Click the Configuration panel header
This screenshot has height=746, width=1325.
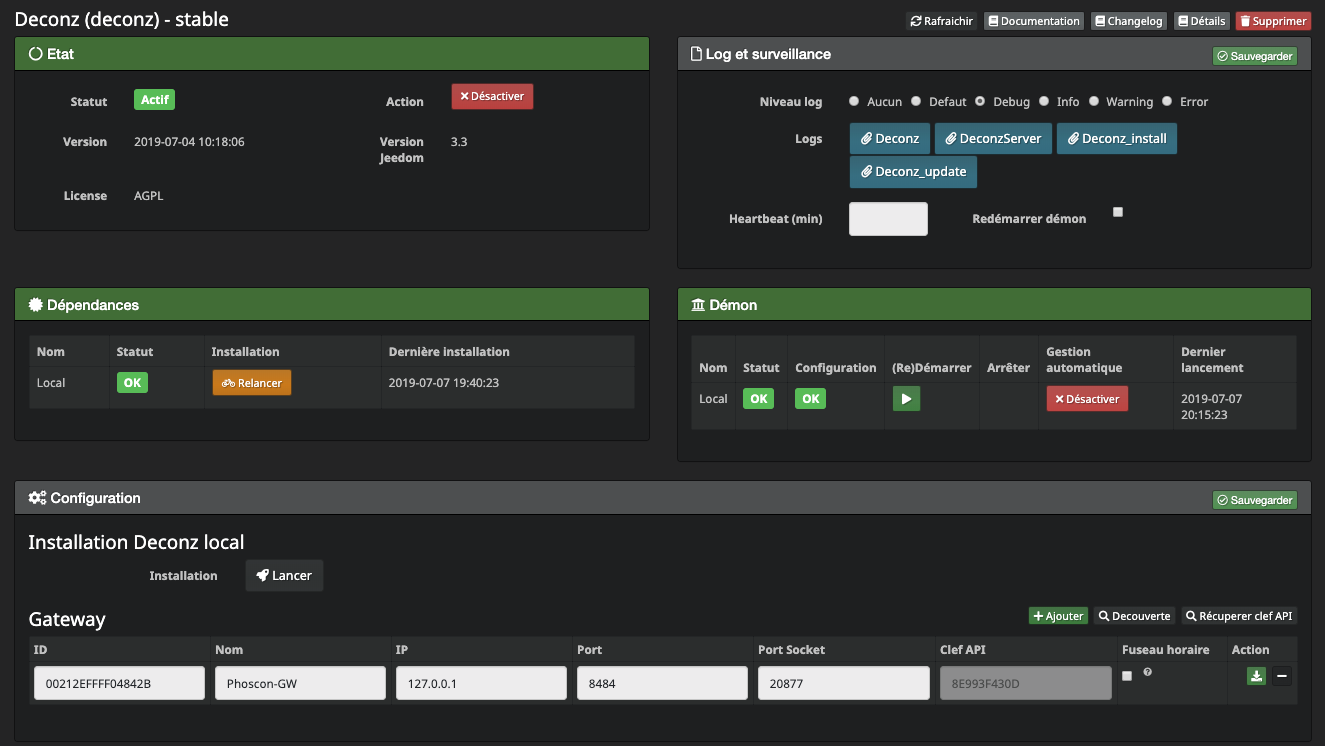coord(663,498)
